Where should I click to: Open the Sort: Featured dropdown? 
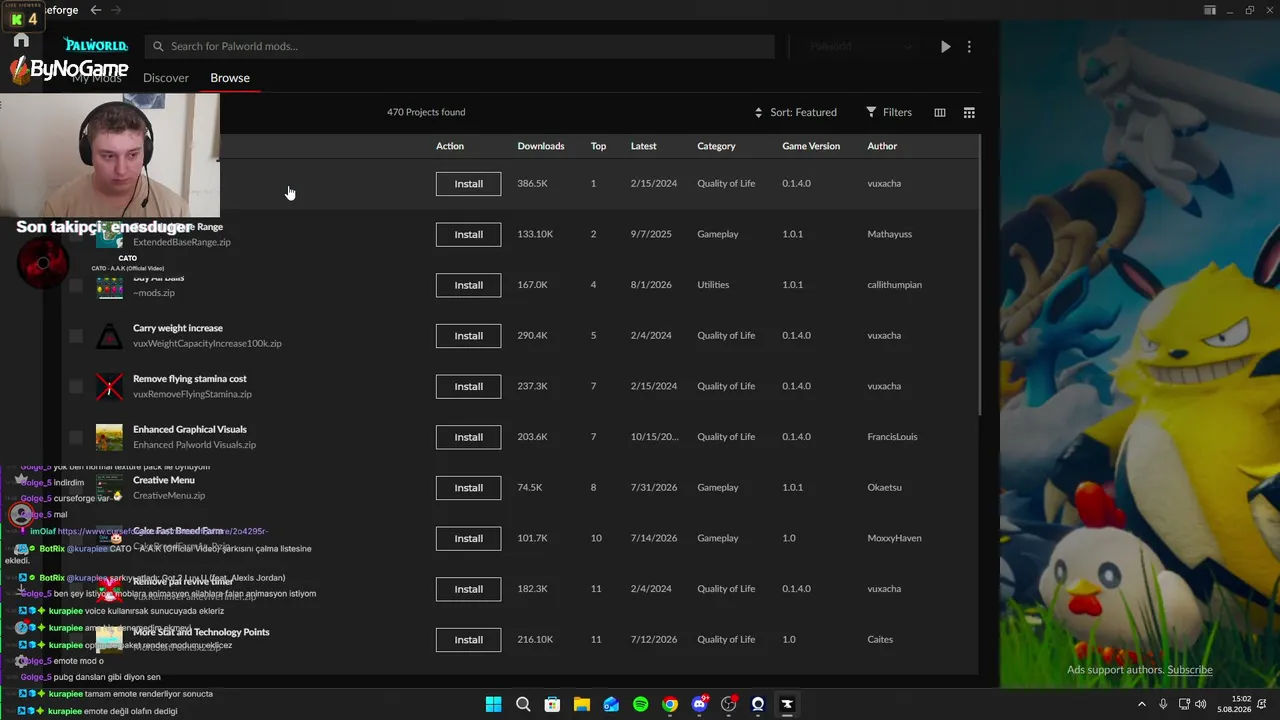(x=796, y=112)
